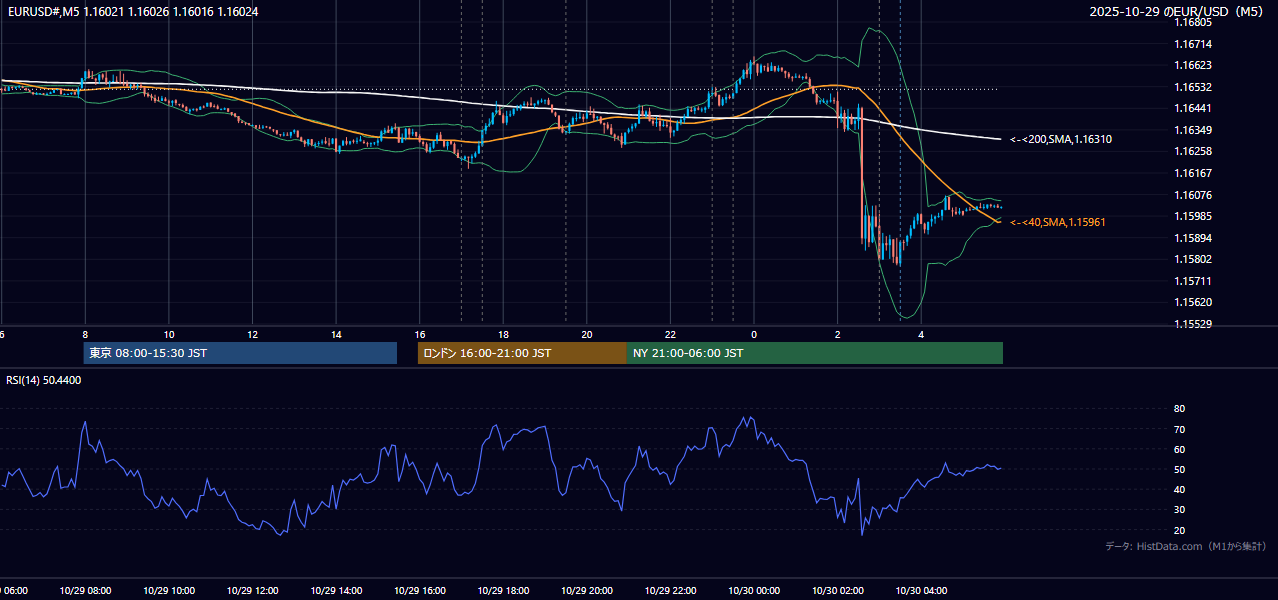Screen dimensions: 1278x600
Task: Click the 10/29 22:00 date axis label
Action: (x=670, y=590)
